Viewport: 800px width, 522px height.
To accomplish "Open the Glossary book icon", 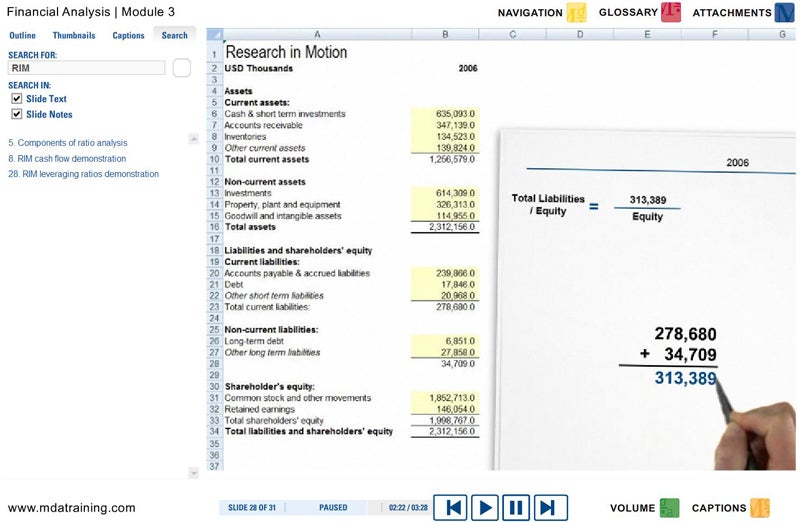I will tap(671, 13).
